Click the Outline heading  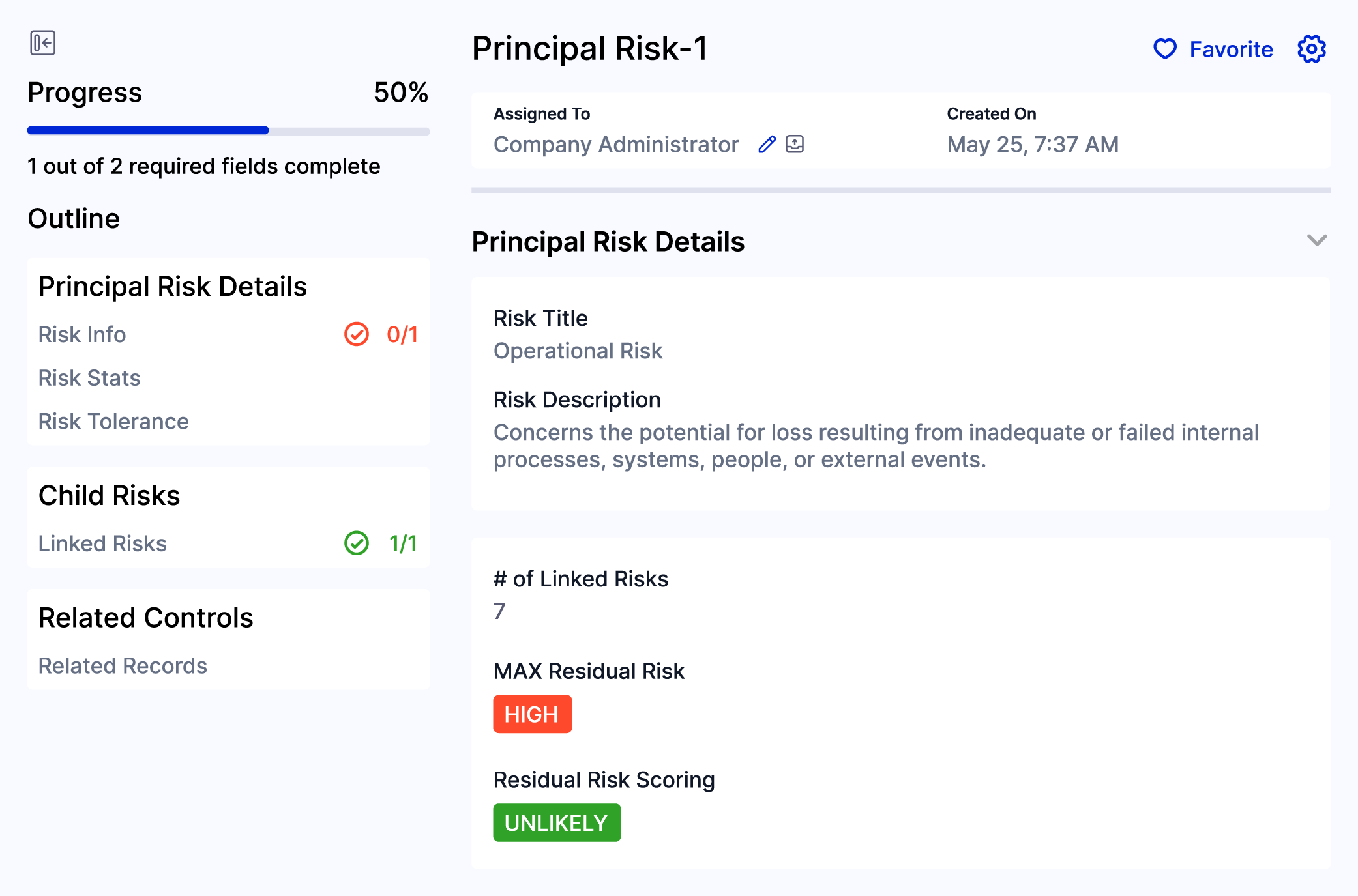tap(74, 219)
